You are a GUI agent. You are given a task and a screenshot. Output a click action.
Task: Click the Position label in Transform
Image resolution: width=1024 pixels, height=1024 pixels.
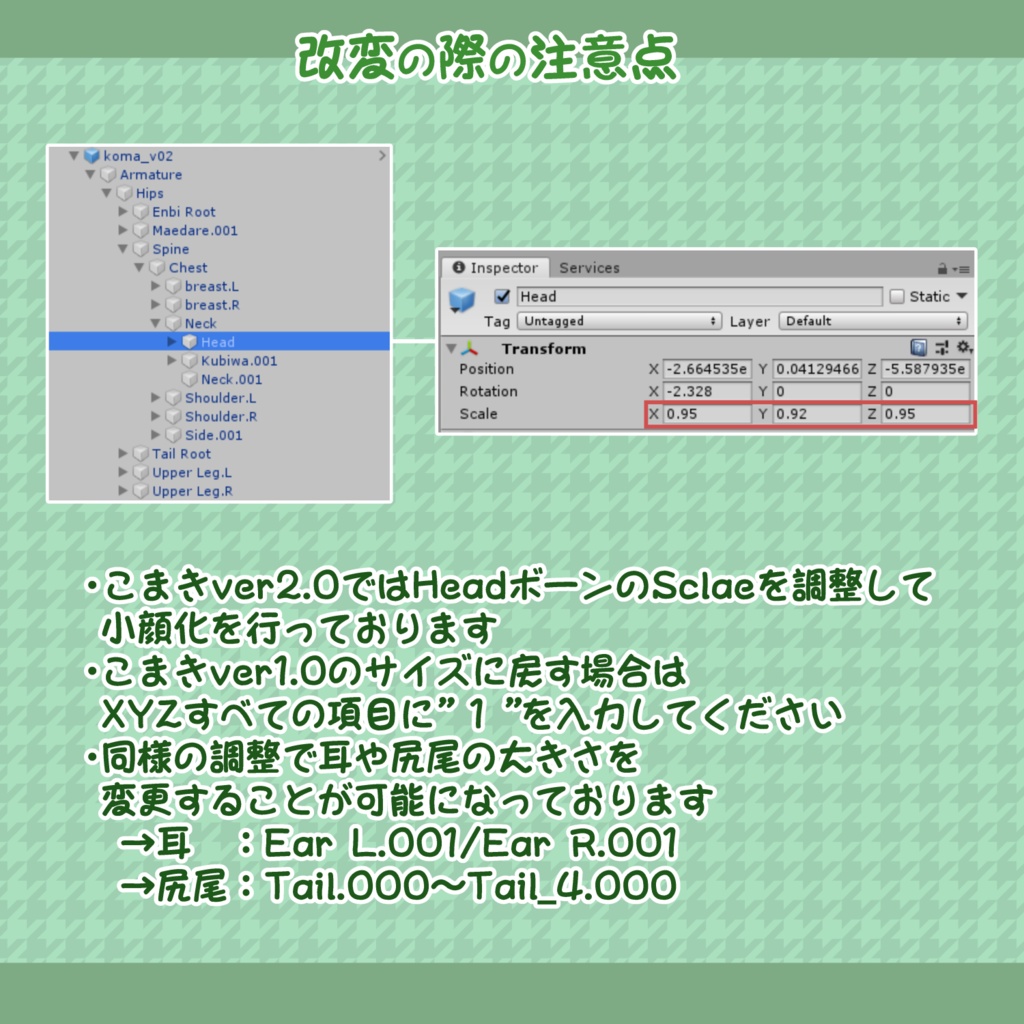click(x=486, y=369)
